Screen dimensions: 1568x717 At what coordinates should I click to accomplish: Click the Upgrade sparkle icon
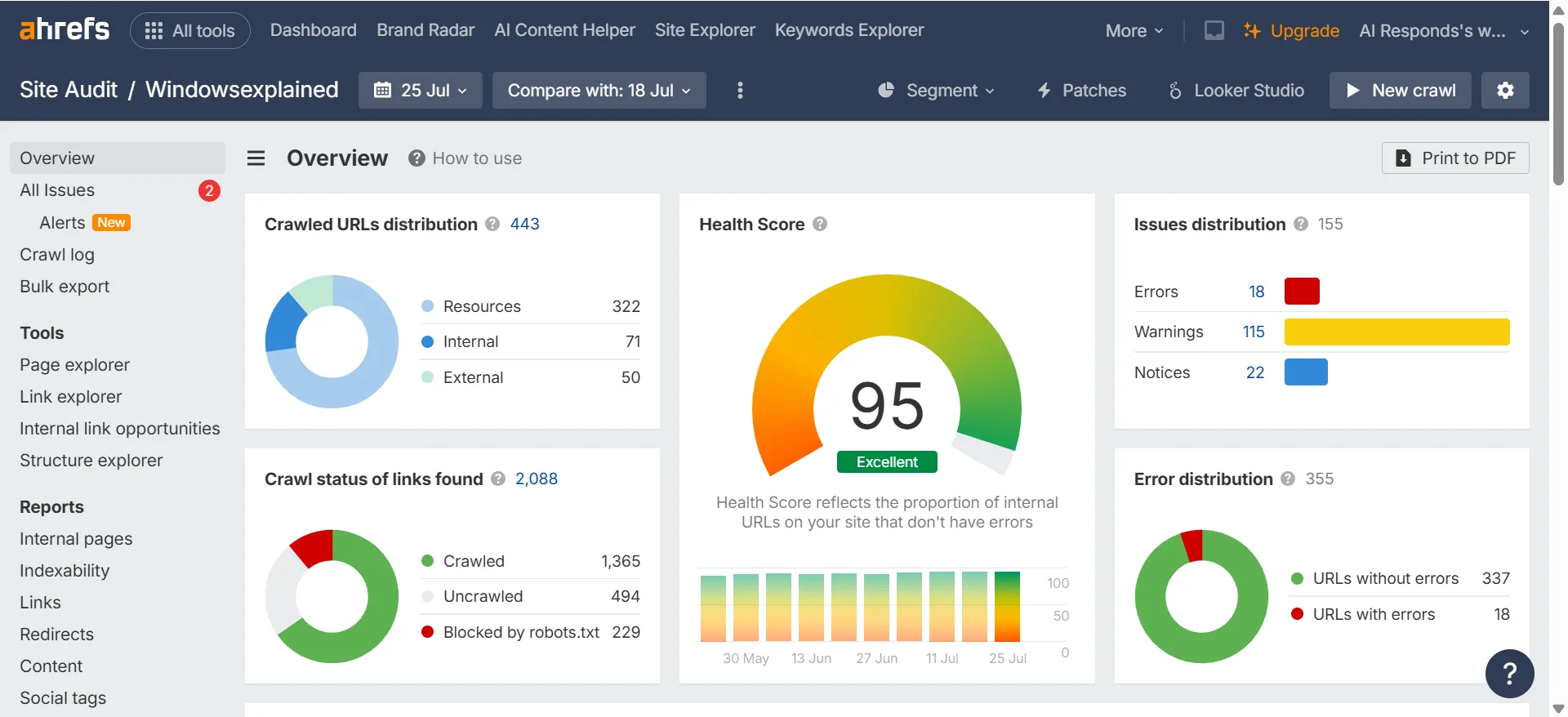(1252, 31)
